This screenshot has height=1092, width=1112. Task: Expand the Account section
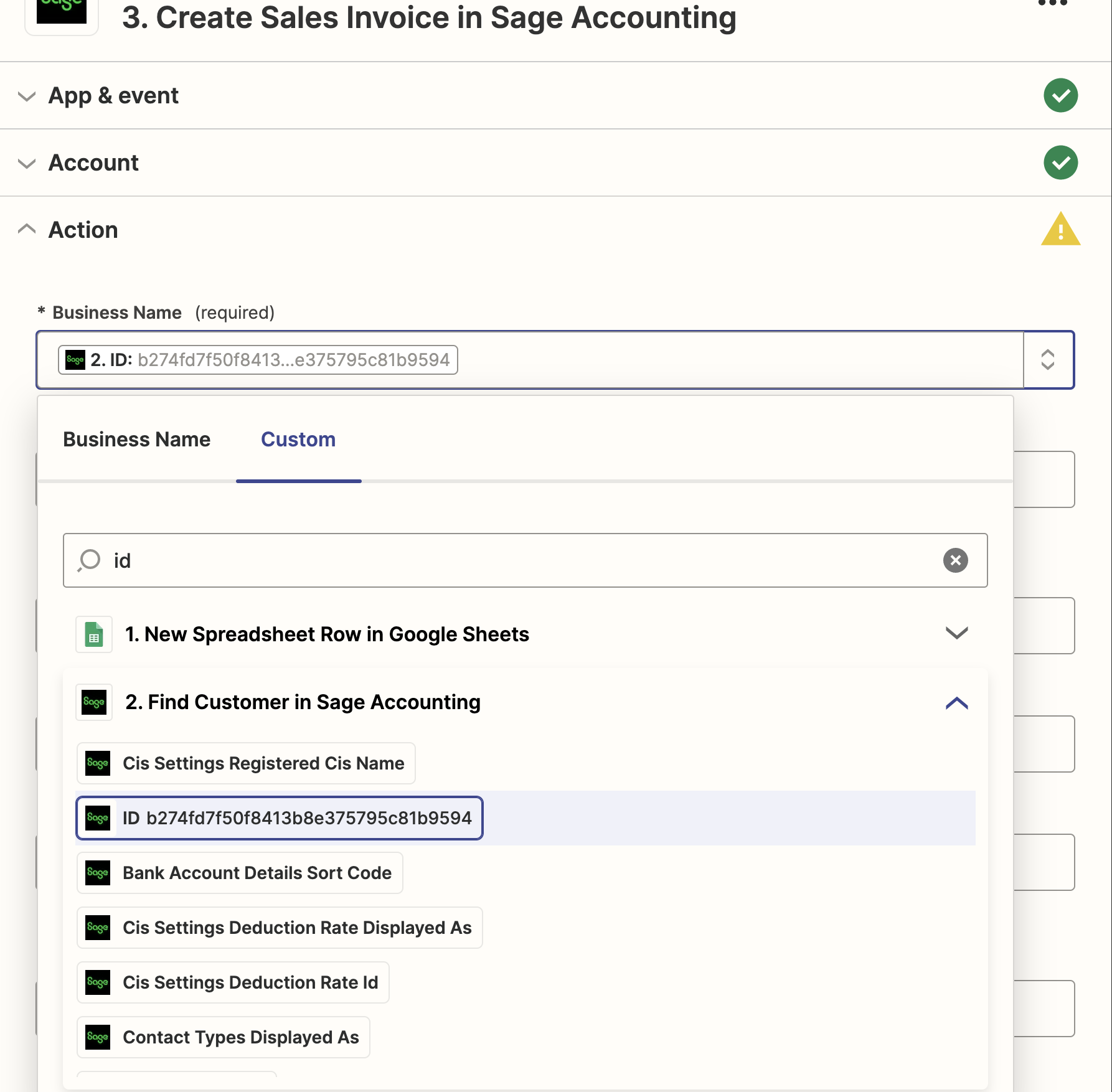(x=27, y=163)
